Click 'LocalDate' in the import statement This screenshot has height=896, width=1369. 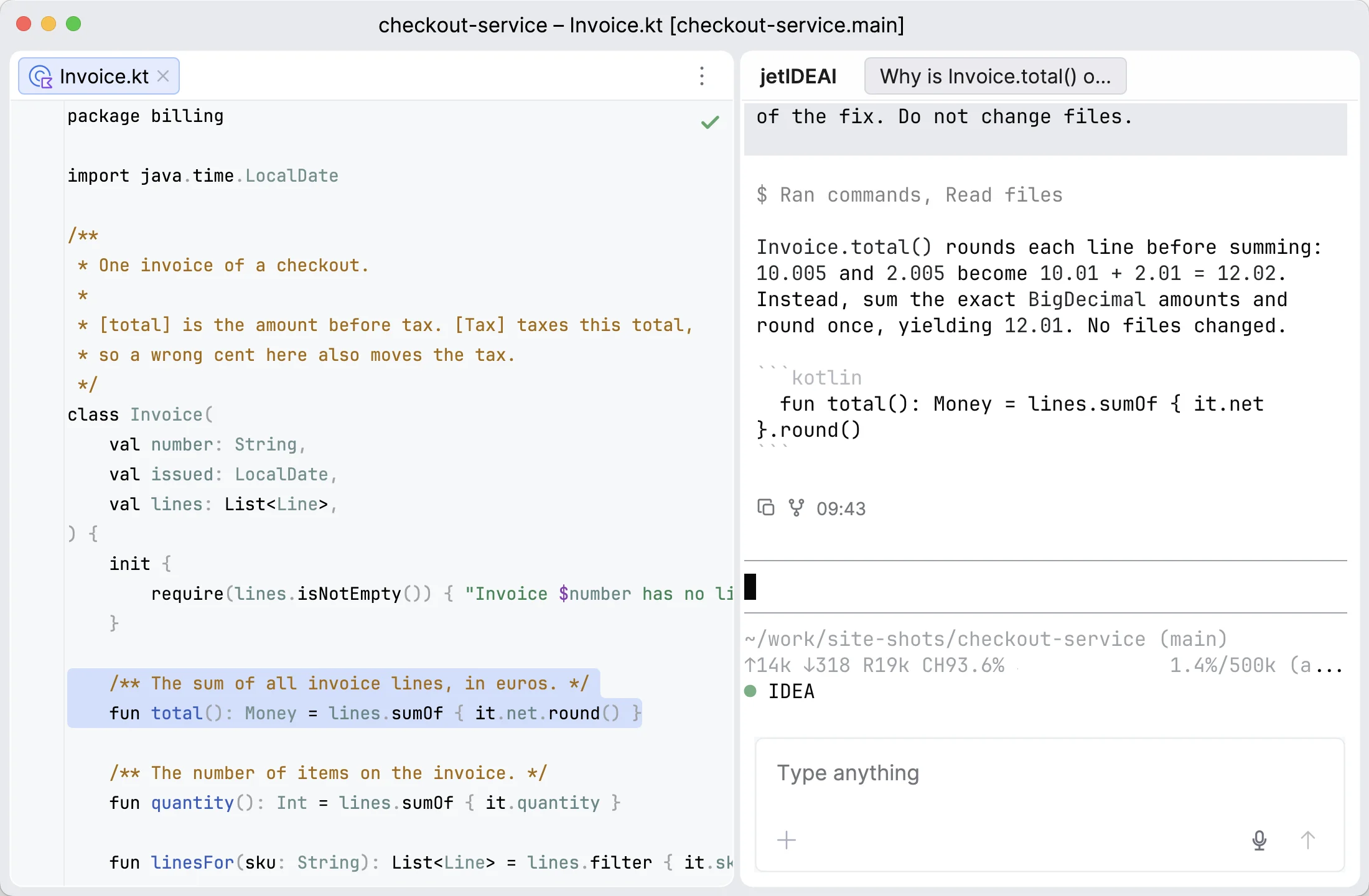click(x=292, y=175)
